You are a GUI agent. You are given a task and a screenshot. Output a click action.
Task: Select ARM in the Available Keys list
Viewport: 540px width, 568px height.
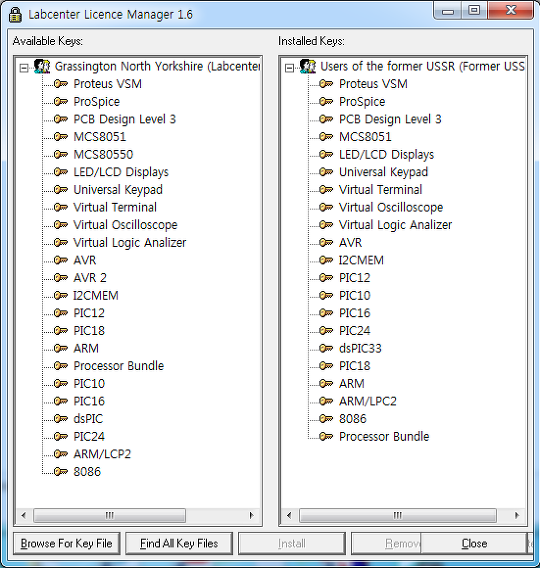pyautogui.click(x=86, y=348)
